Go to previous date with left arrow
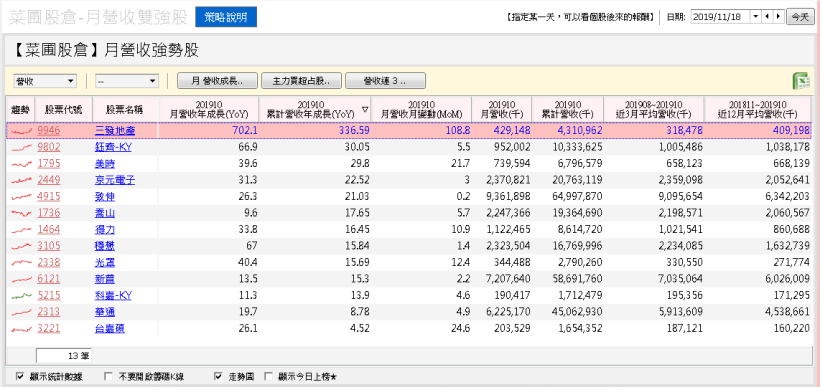Viewport: 820px width, 387px height. point(767,17)
